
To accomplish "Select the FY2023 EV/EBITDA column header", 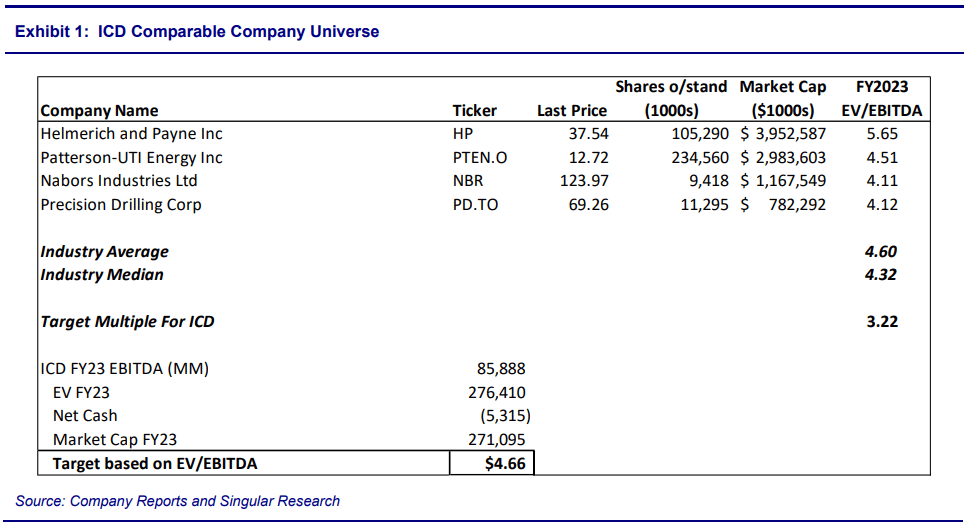I will pyautogui.click(x=883, y=98).
